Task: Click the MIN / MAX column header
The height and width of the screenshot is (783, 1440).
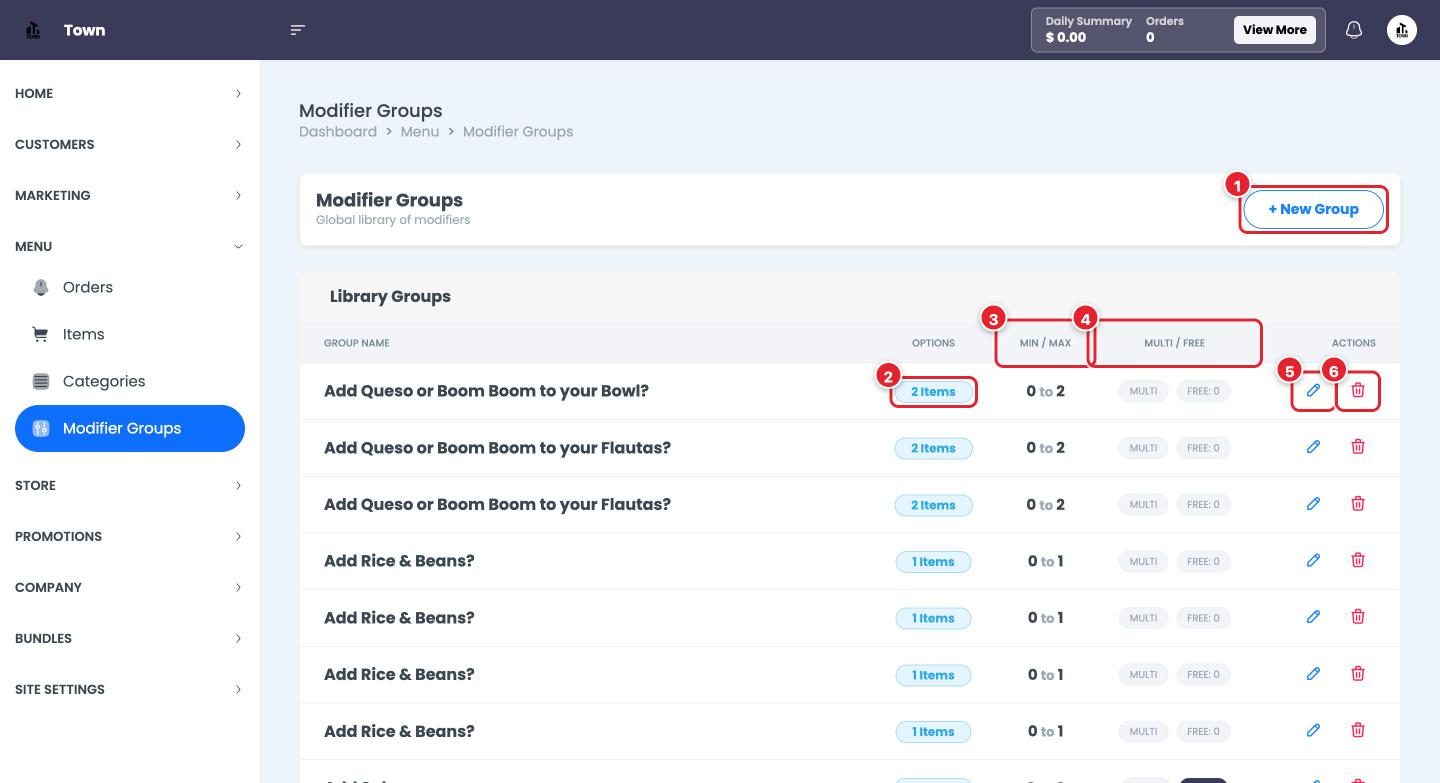Action: tap(1045, 343)
